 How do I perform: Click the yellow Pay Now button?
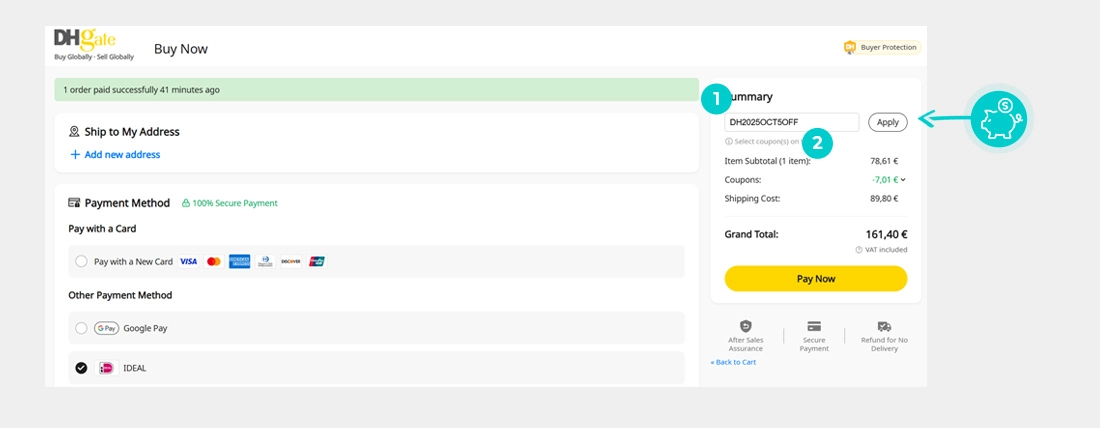(815, 279)
